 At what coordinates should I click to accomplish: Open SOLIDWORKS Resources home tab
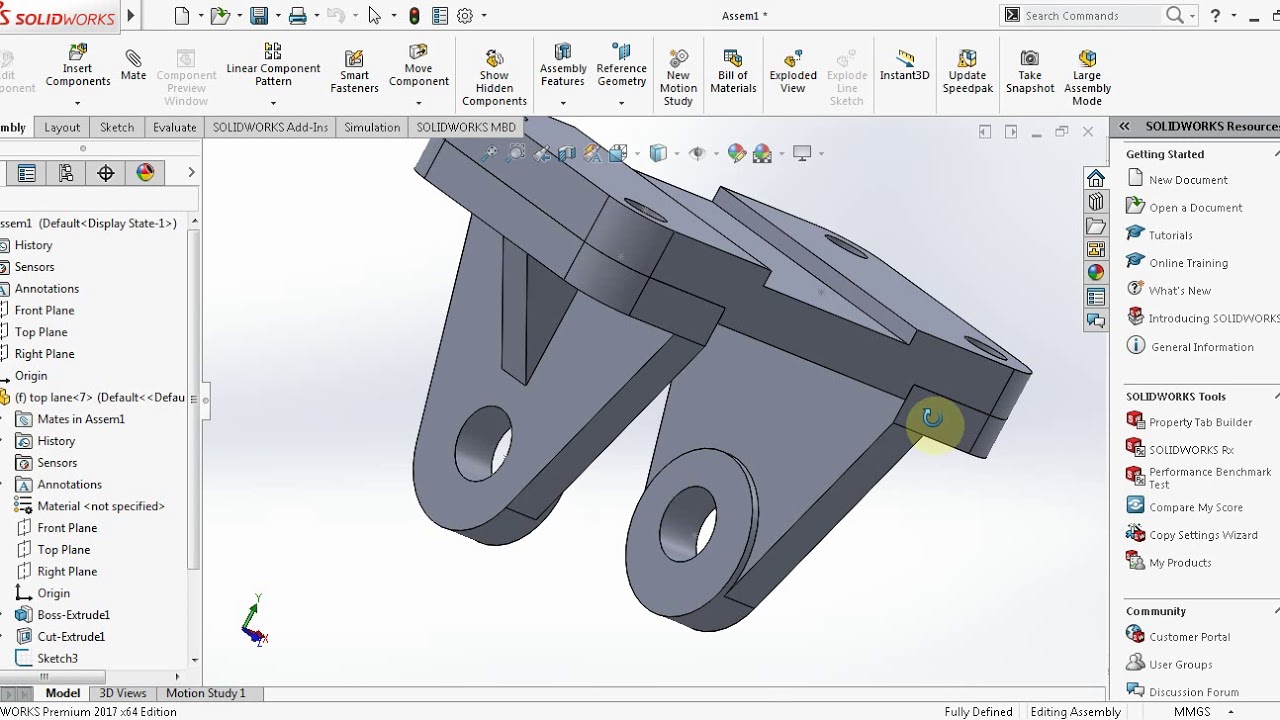[1096, 179]
